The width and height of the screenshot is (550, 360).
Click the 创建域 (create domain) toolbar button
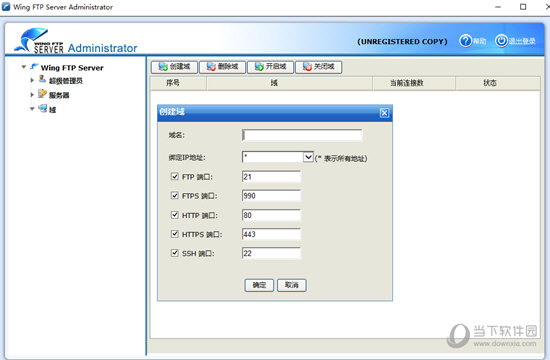[174, 67]
